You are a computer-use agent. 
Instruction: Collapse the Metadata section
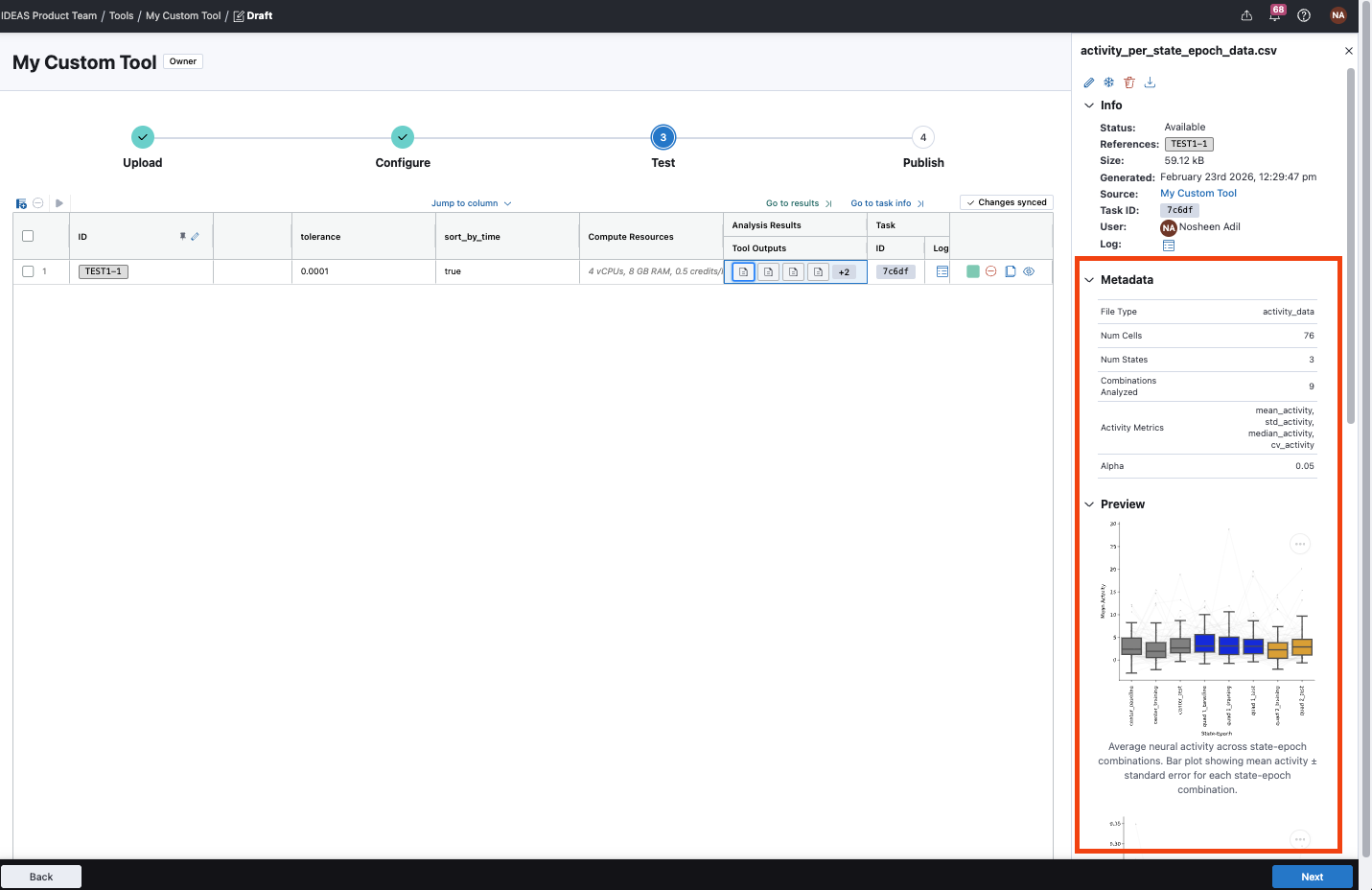[x=1089, y=280]
